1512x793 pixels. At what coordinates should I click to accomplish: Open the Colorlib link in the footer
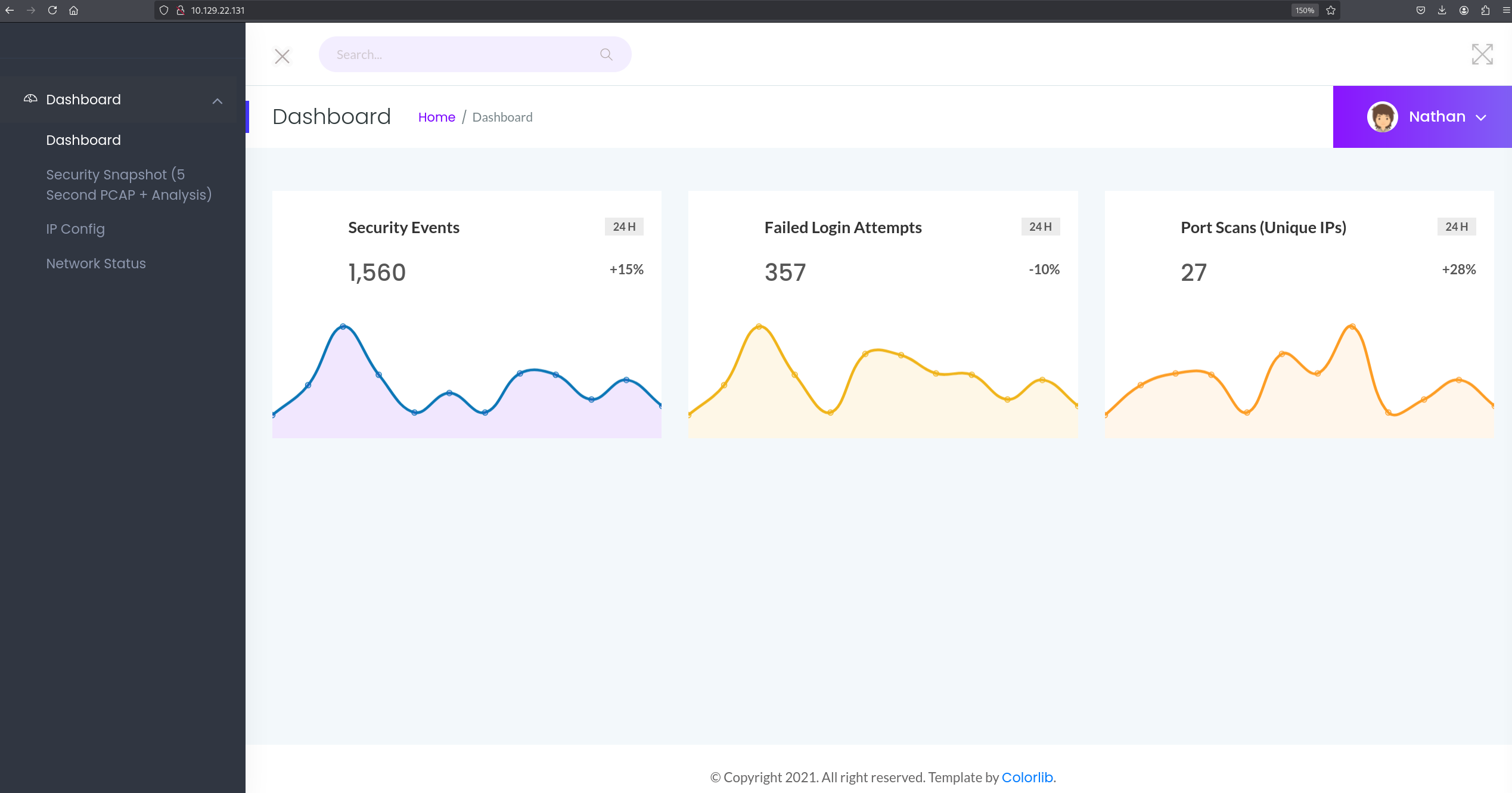pyautogui.click(x=1026, y=777)
